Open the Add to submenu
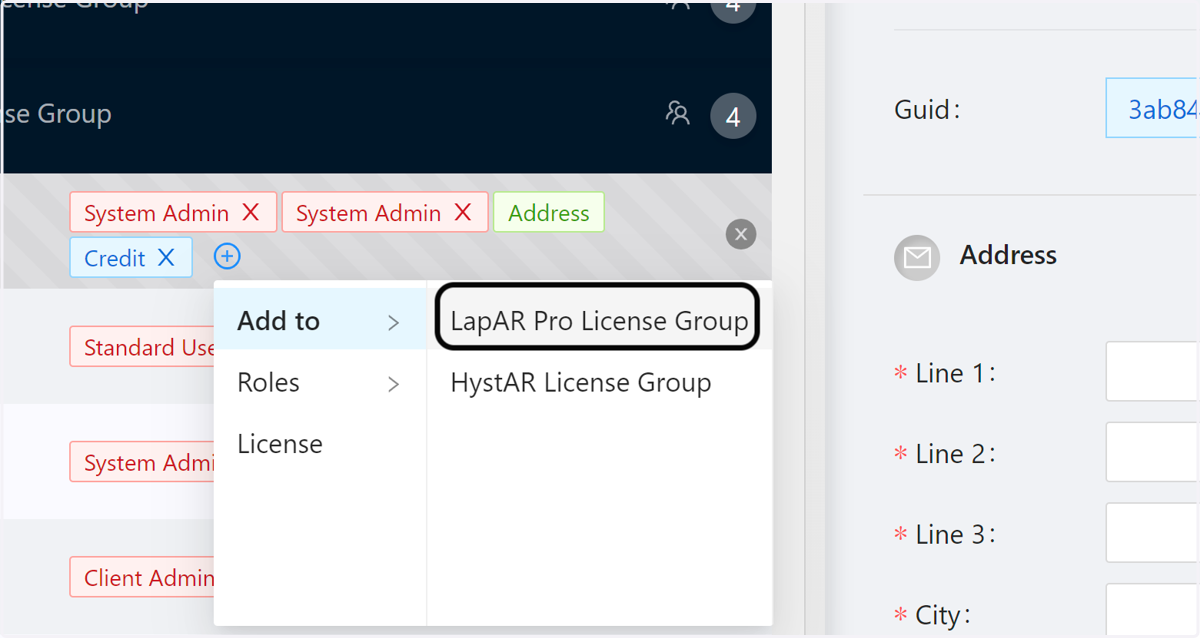 tap(320, 321)
